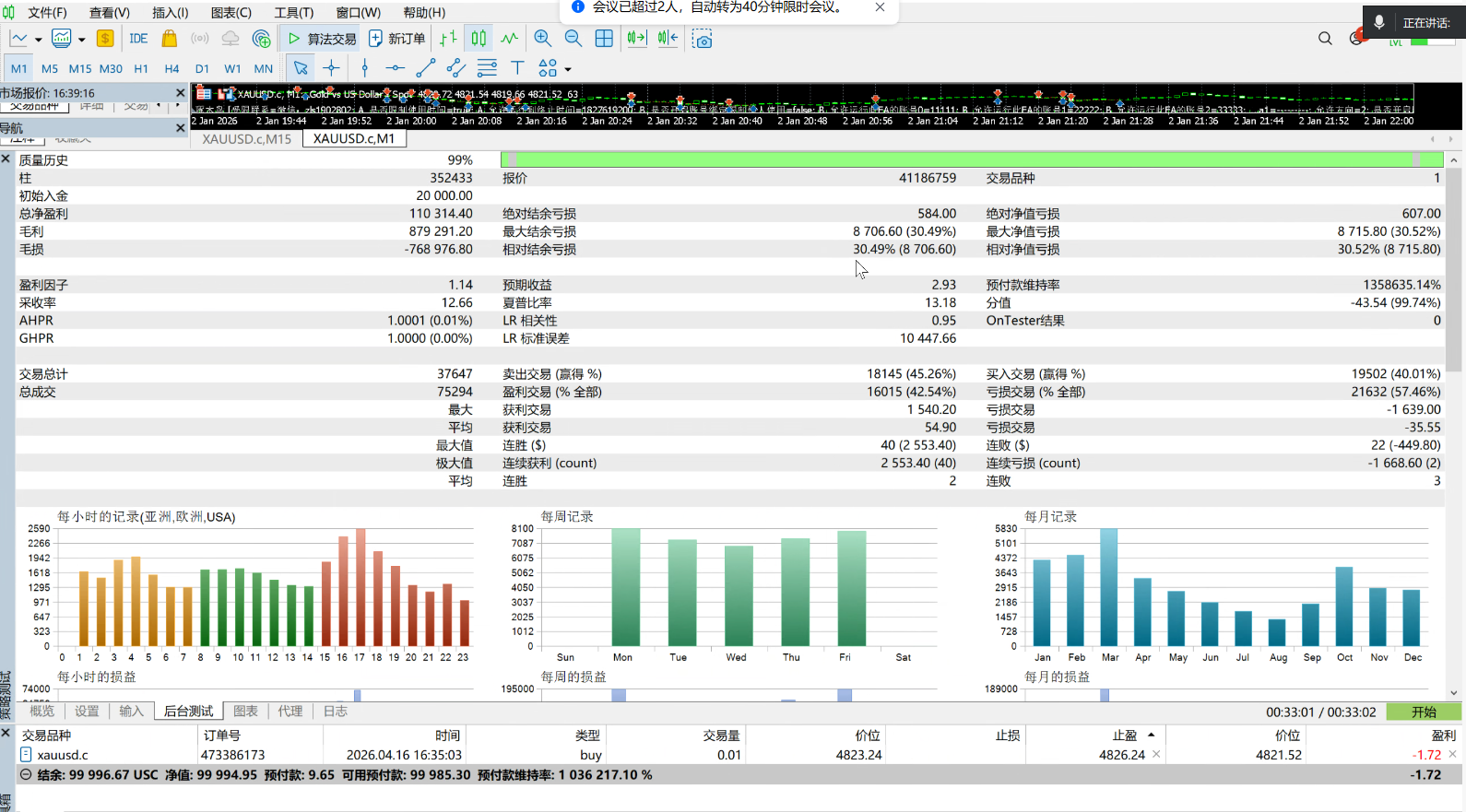Switch to line chart display
This screenshot has width=1466, height=812.
tap(509, 39)
